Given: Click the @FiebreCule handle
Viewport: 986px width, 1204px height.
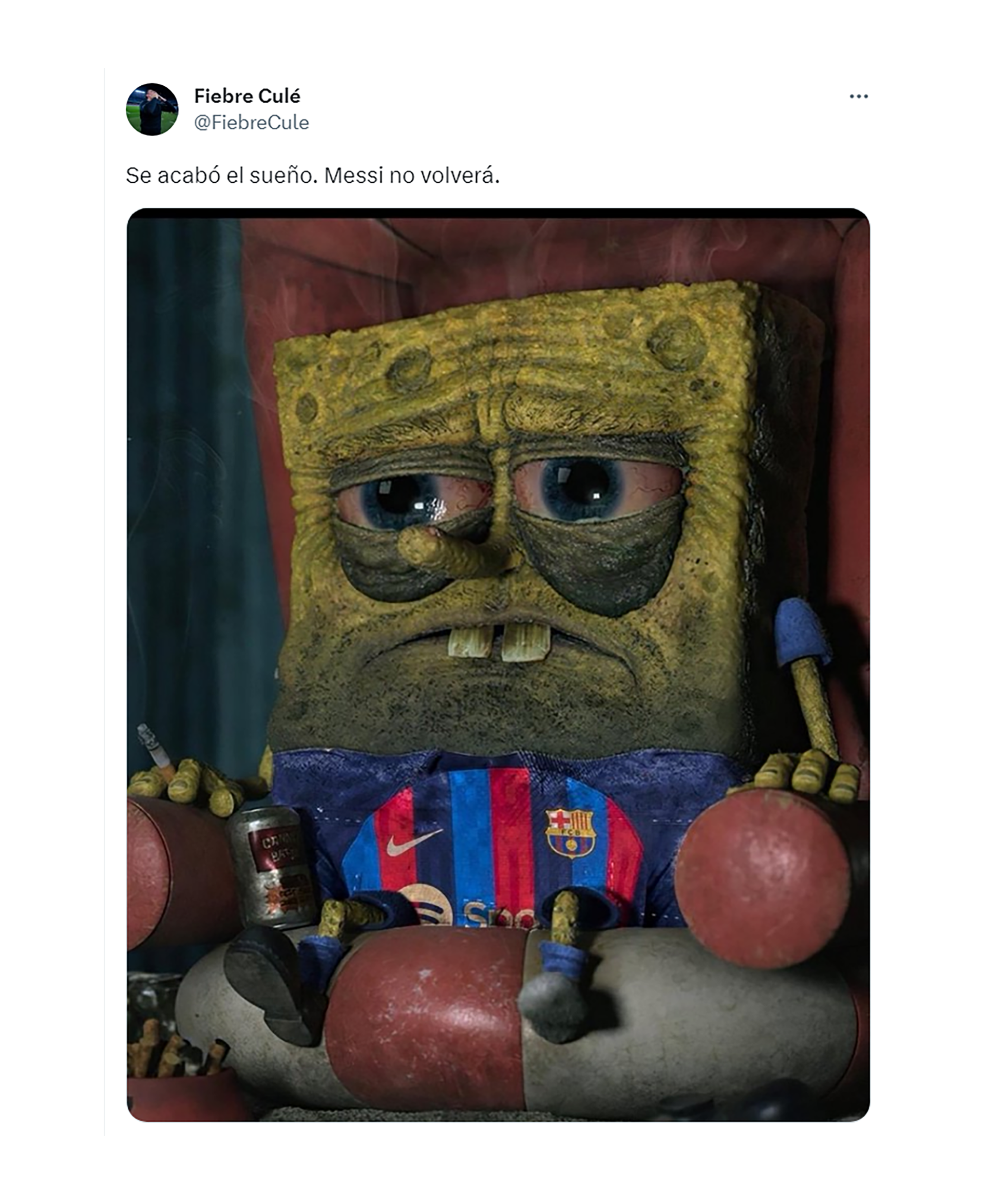Looking at the screenshot, I should pos(252,123).
